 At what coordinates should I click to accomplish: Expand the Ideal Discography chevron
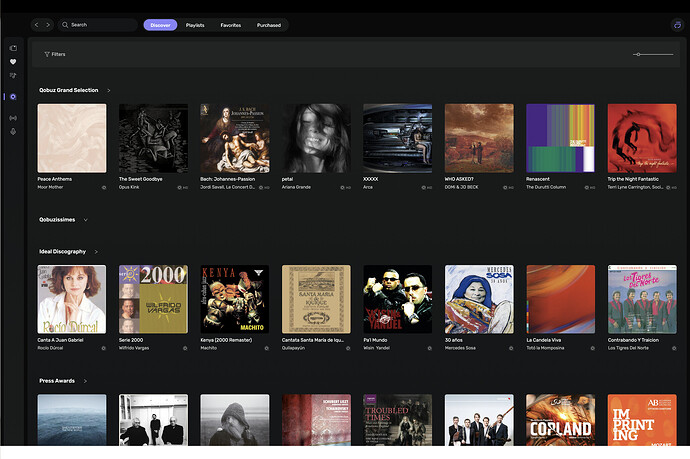tap(96, 252)
